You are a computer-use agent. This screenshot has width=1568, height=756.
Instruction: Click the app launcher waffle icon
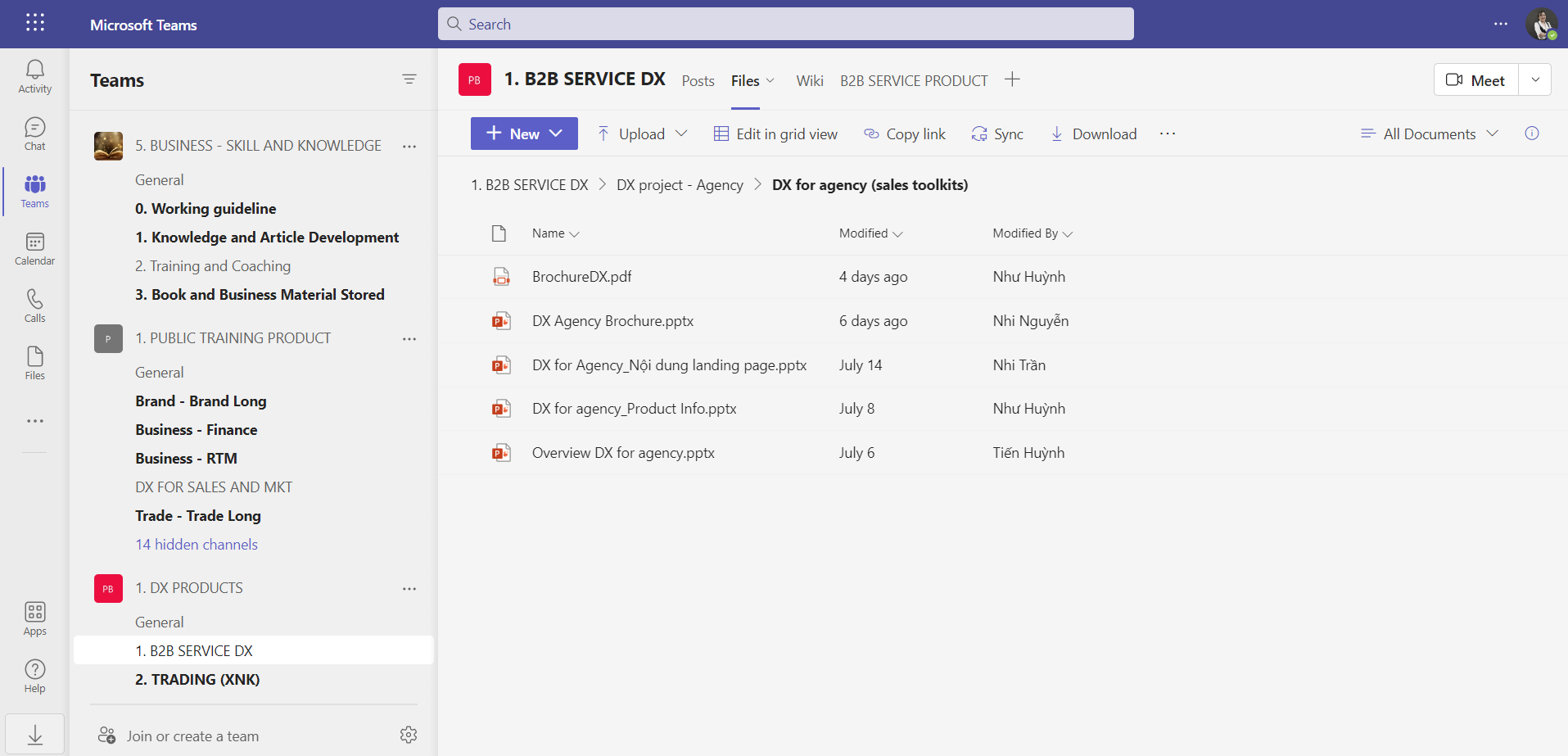click(35, 23)
